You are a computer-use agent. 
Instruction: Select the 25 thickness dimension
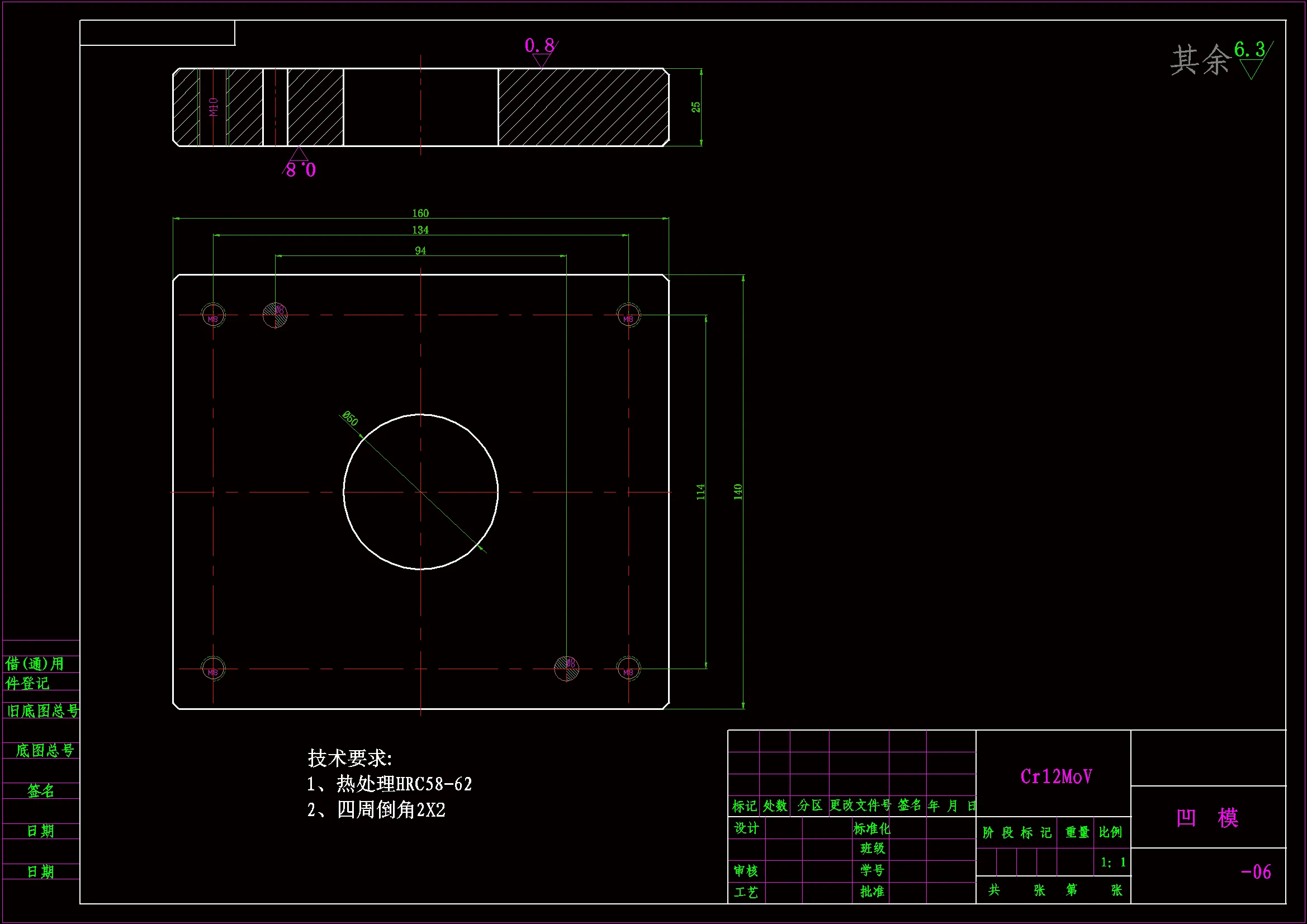click(x=695, y=107)
